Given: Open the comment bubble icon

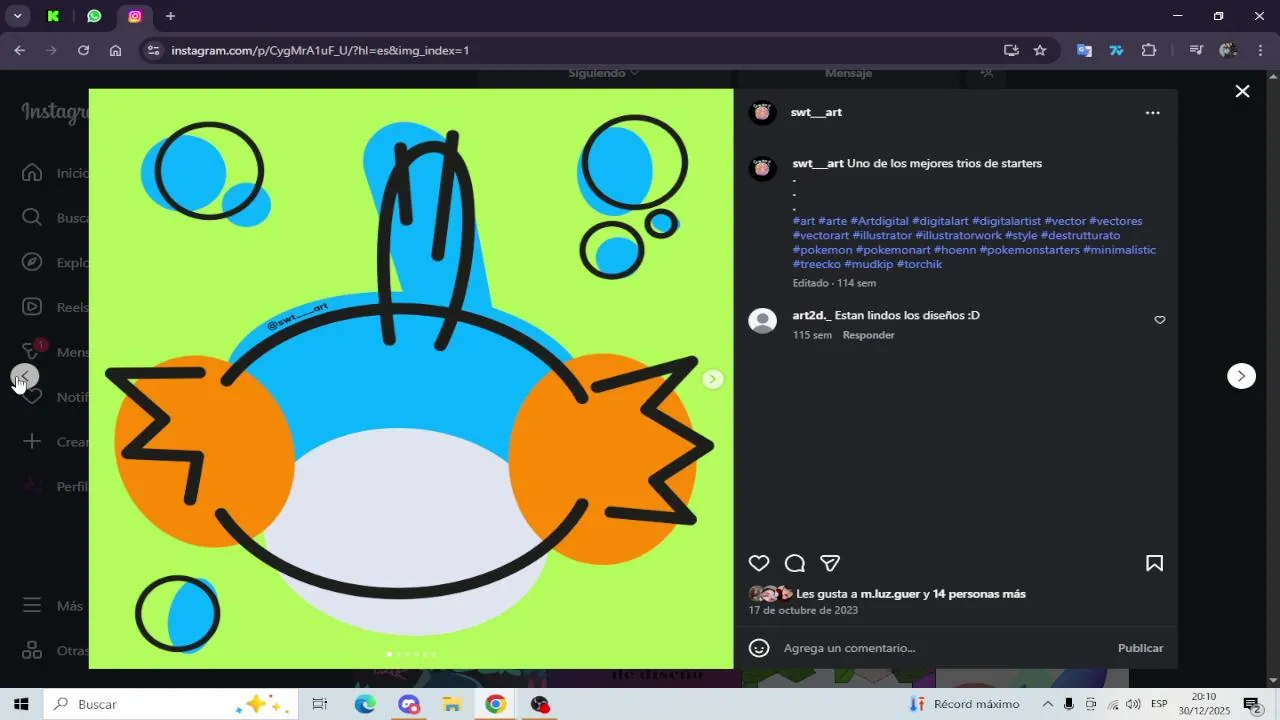Looking at the screenshot, I should (795, 563).
